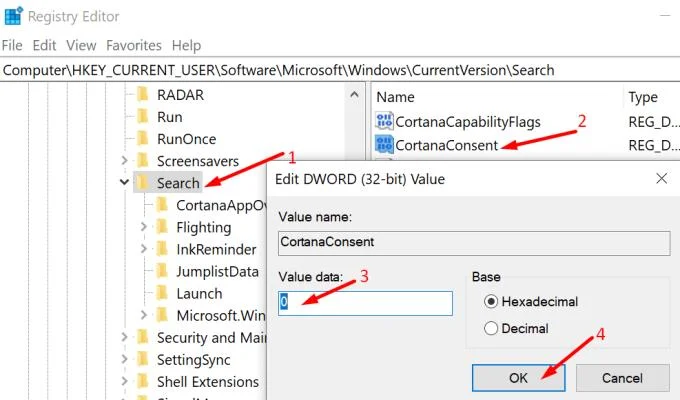Select the Launch key label
This screenshot has width=680, height=400.
[199, 293]
